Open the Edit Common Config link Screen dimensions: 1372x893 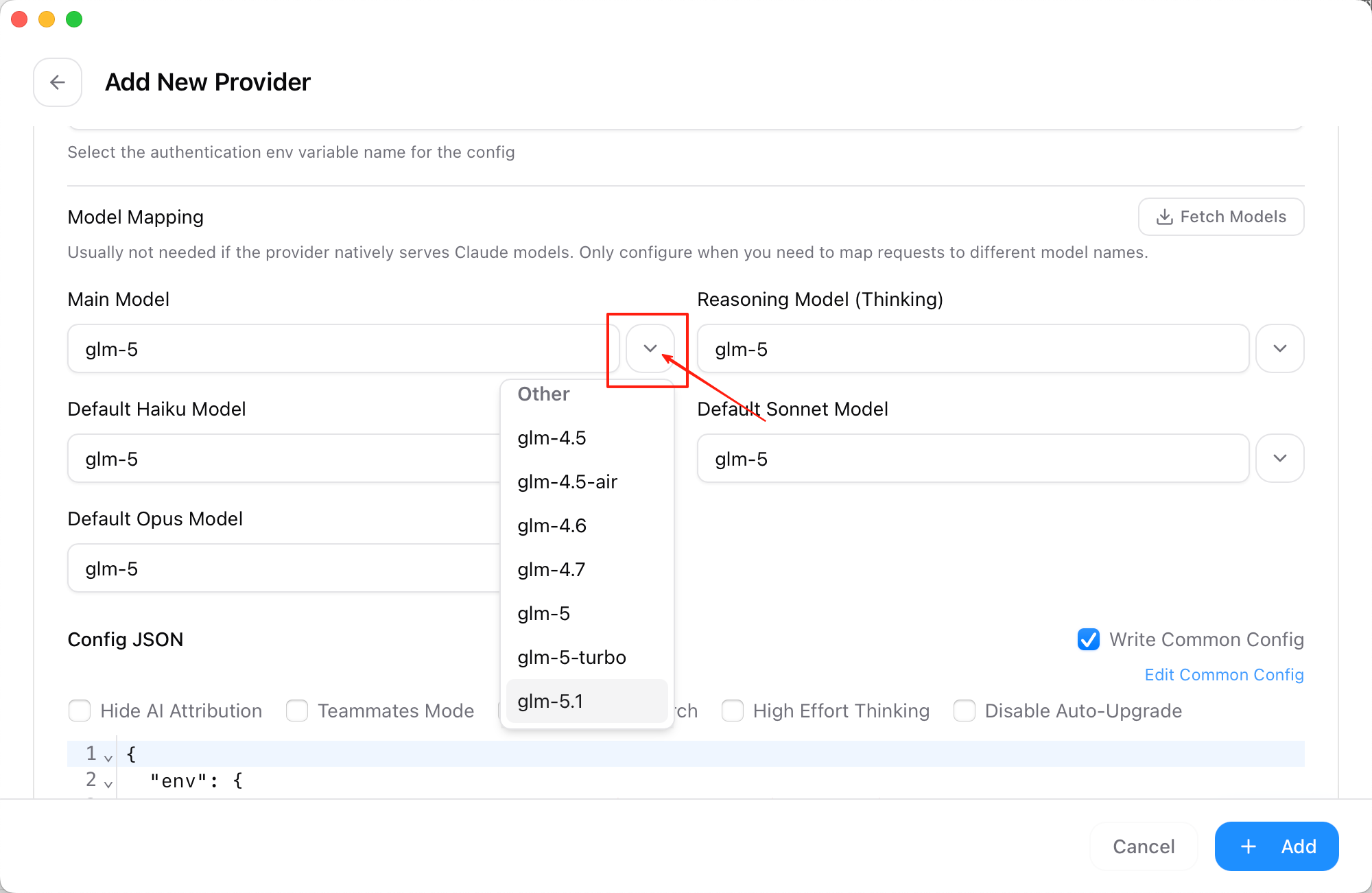coord(1224,675)
